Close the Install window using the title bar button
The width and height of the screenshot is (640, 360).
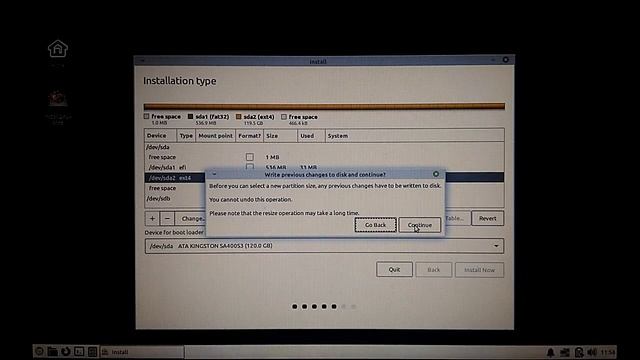[x=505, y=60]
